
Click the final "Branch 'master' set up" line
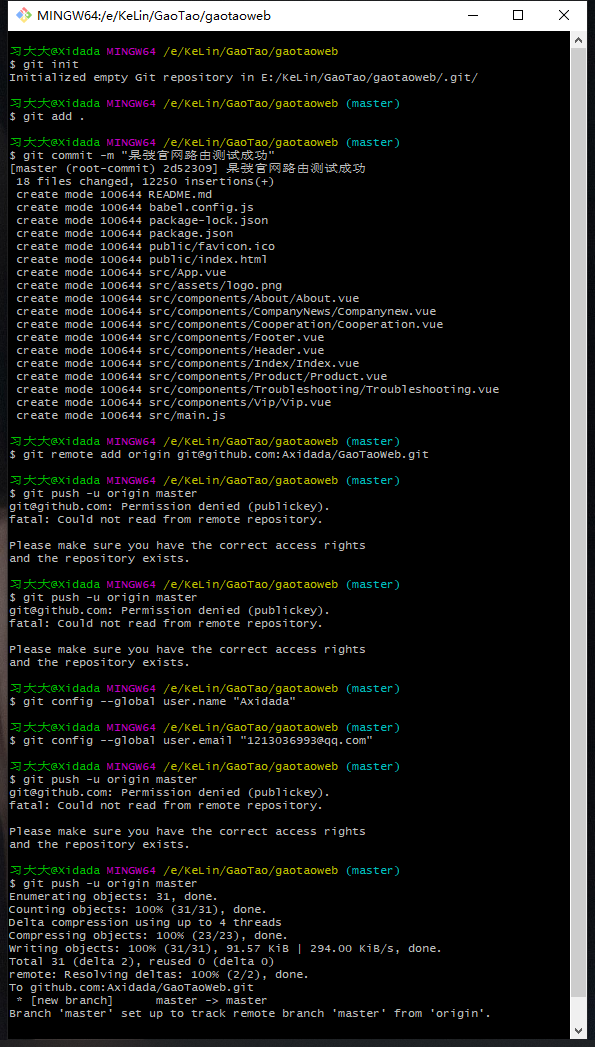[x=250, y=1013]
